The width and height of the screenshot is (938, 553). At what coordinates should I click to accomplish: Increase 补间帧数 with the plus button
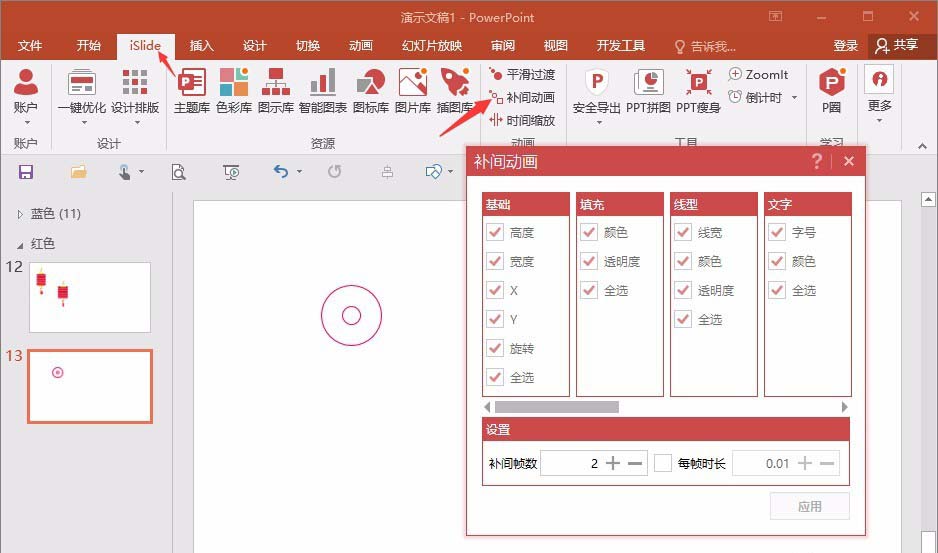[x=613, y=463]
